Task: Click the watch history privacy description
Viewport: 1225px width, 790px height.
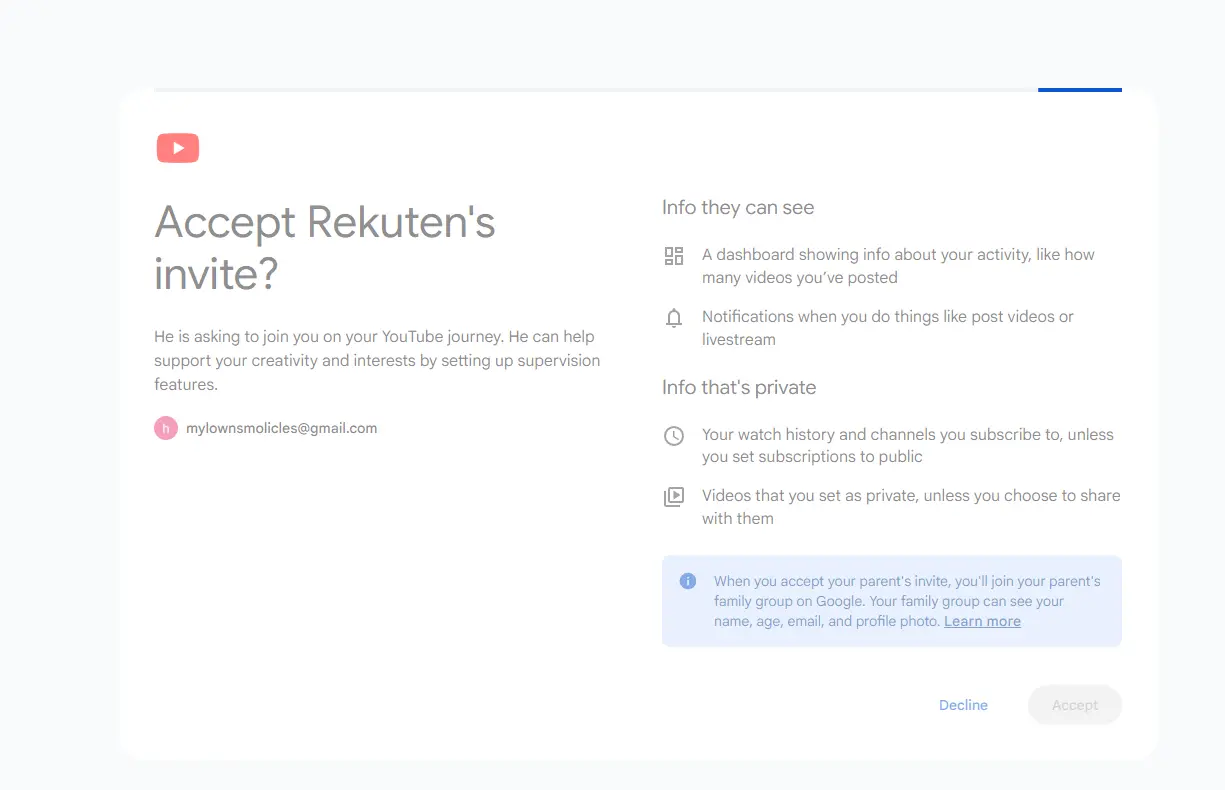Action: click(x=908, y=446)
